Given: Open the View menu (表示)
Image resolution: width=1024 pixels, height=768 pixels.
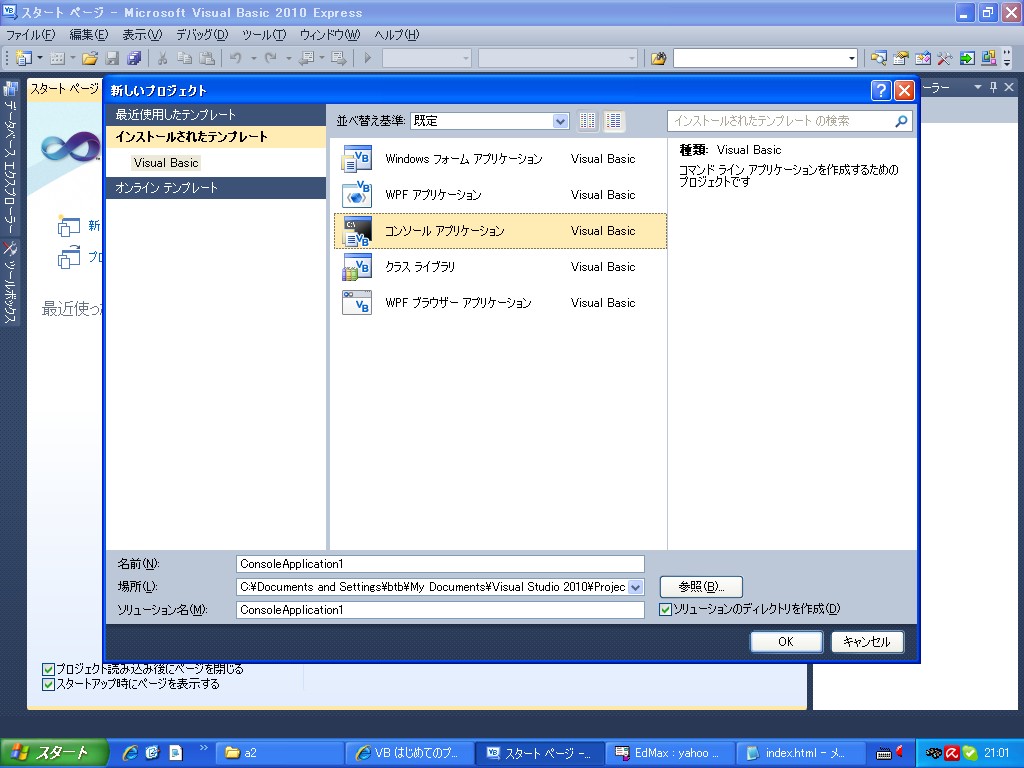Looking at the screenshot, I should [142, 35].
